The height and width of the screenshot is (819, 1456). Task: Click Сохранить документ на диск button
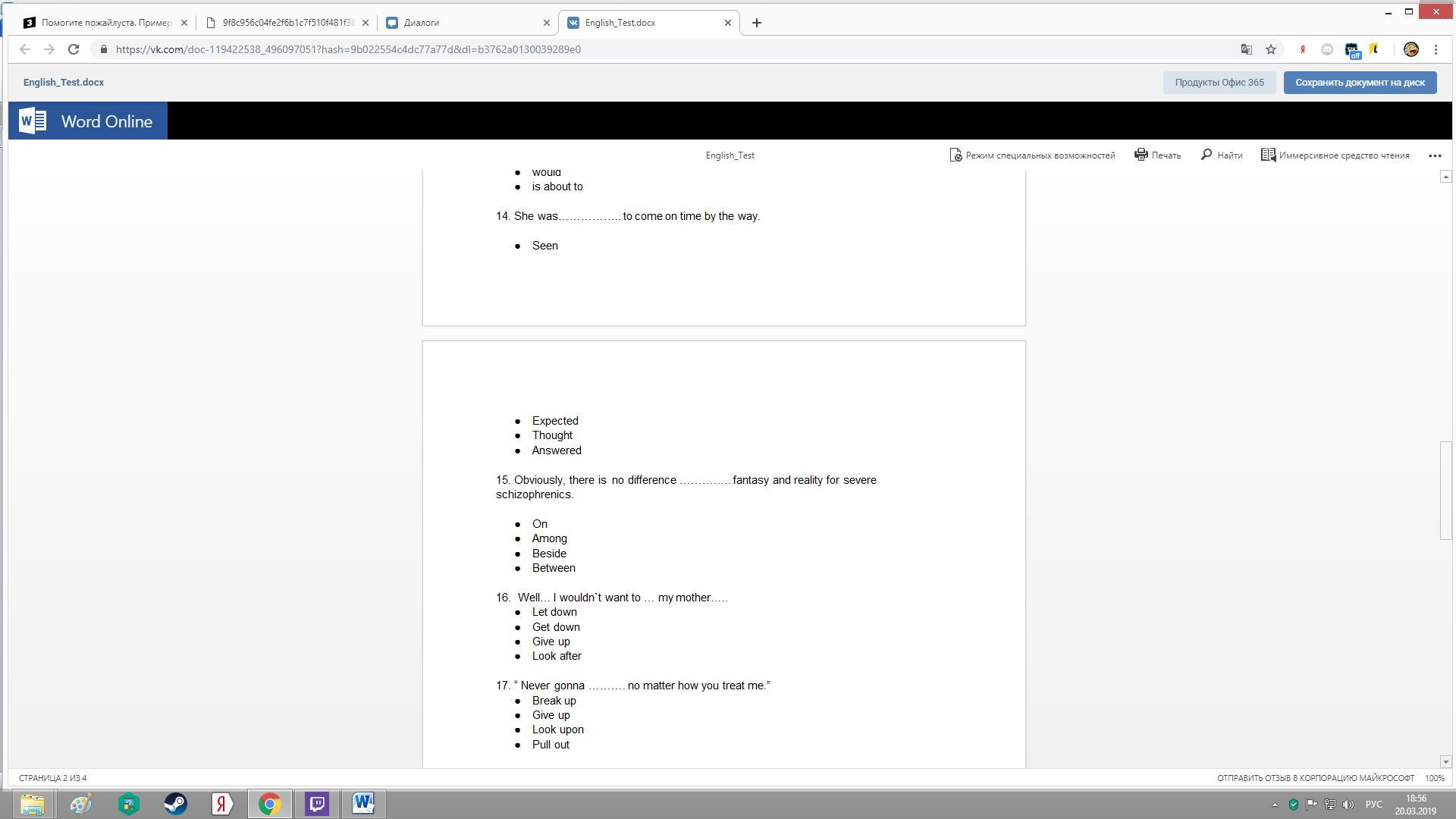[1360, 83]
